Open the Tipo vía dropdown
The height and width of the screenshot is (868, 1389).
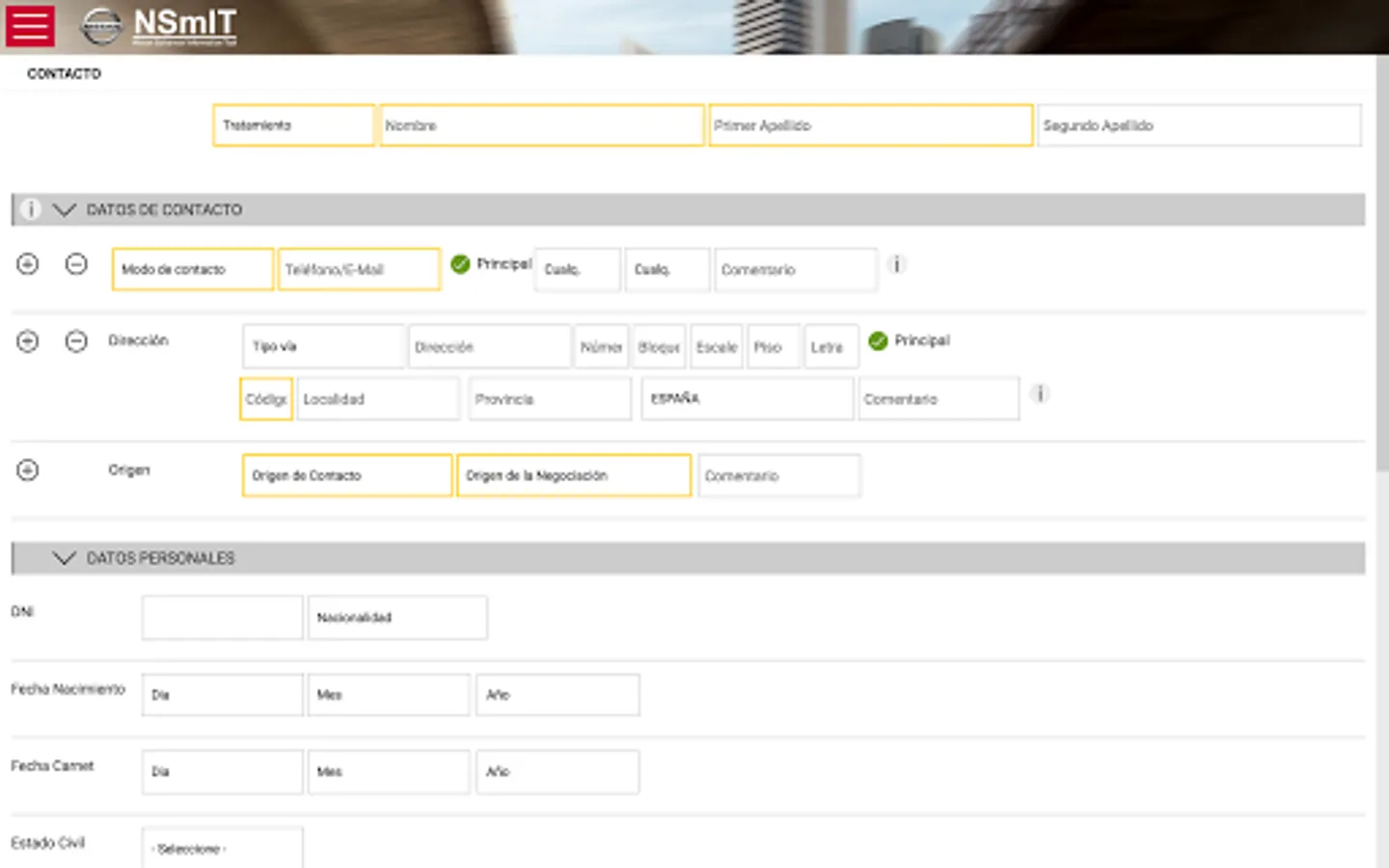(x=324, y=346)
